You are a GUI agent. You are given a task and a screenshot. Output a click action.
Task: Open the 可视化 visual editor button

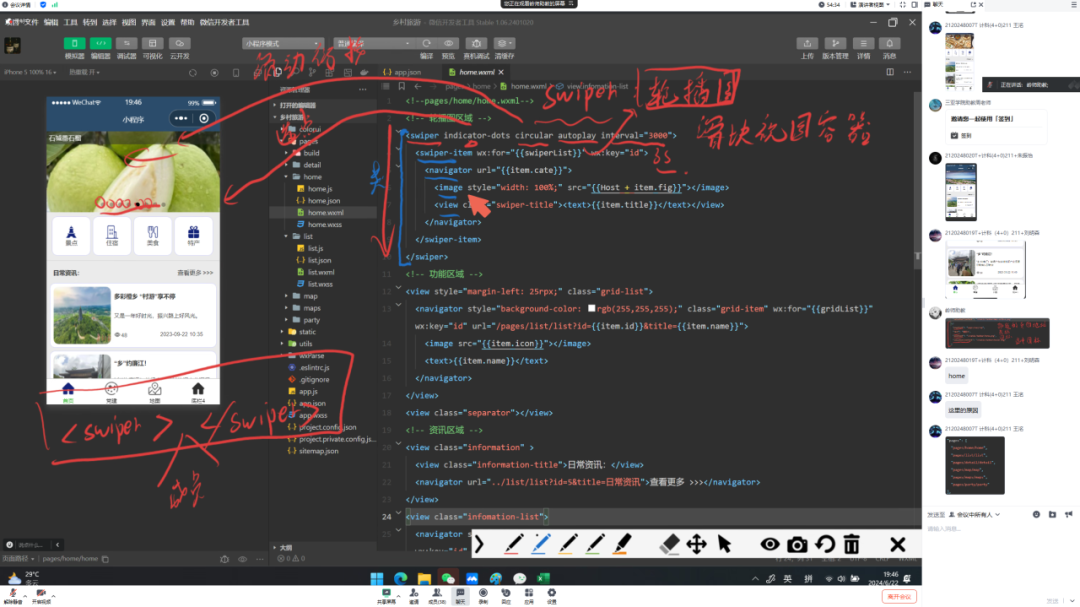pyautogui.click(x=153, y=43)
